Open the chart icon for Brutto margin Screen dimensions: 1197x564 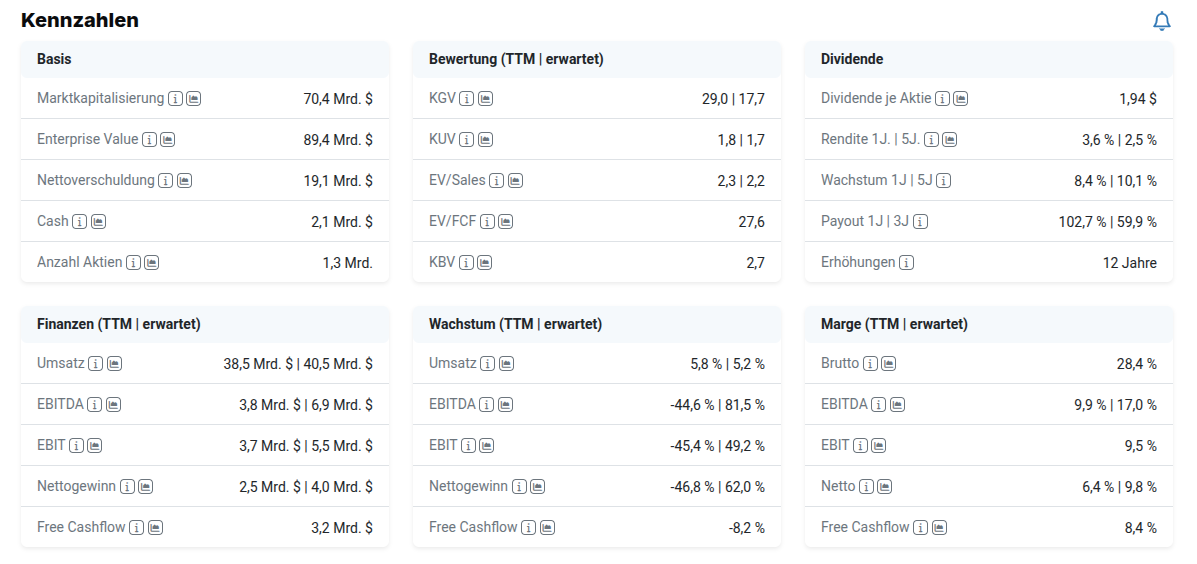pos(888,364)
